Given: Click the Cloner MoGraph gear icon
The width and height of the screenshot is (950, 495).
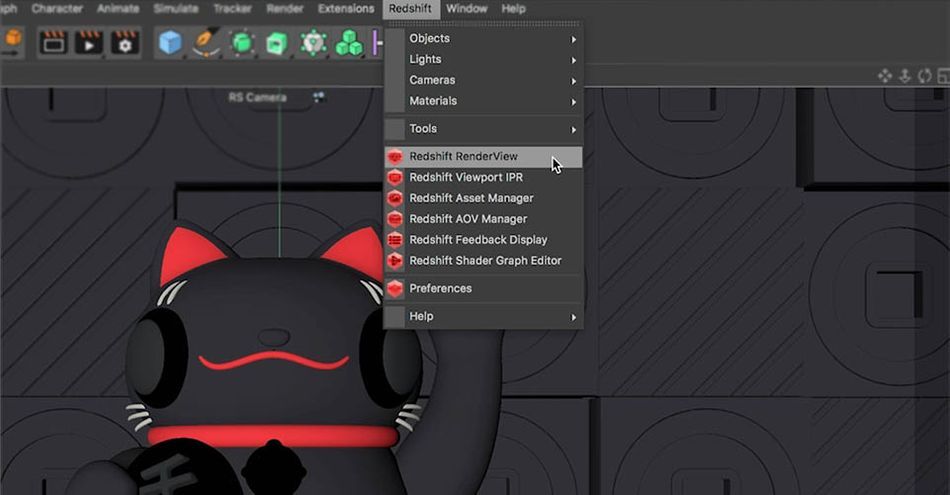Looking at the screenshot, I should pyautogui.click(x=313, y=43).
